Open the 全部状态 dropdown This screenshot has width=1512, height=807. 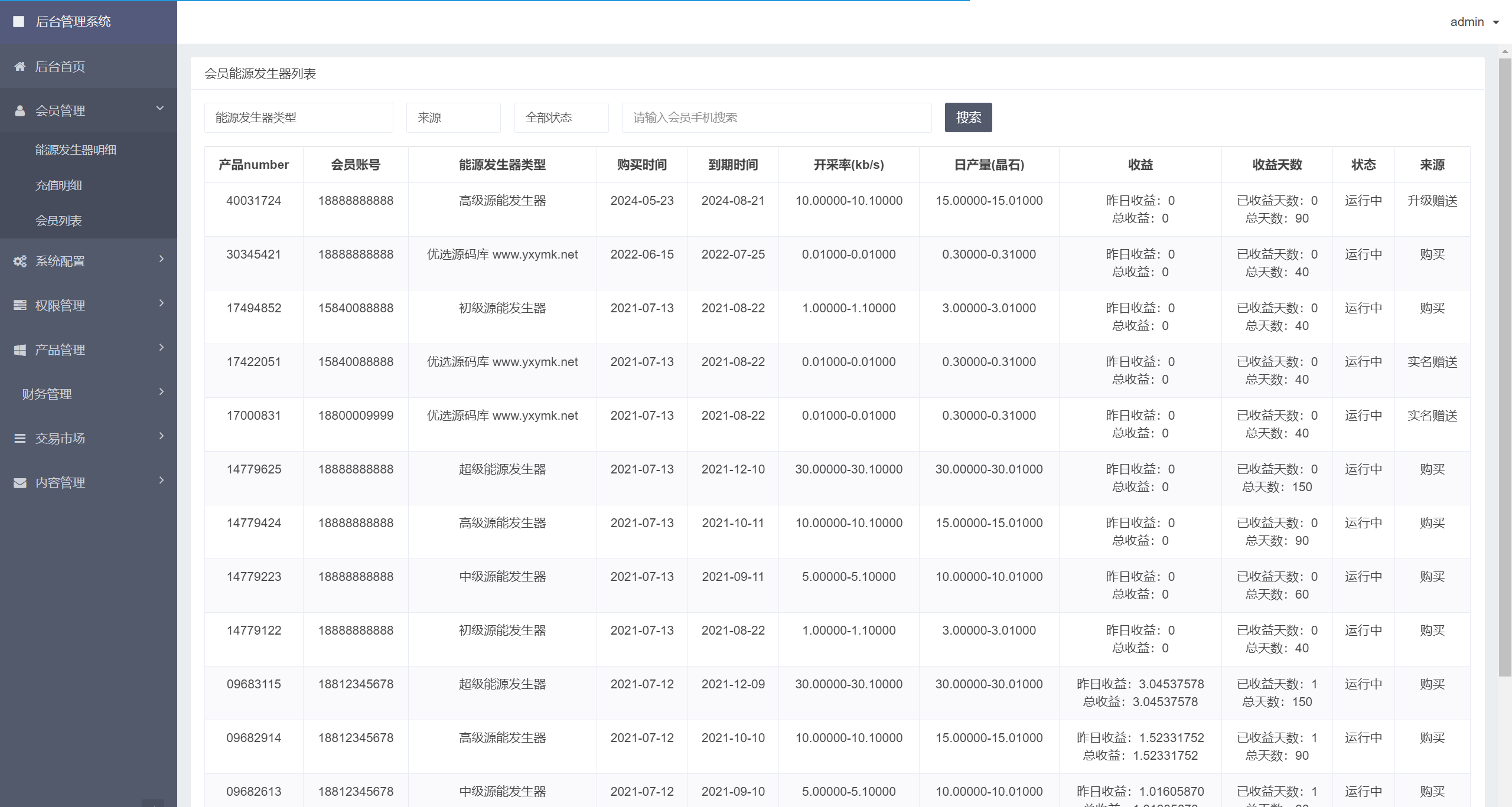click(x=561, y=117)
